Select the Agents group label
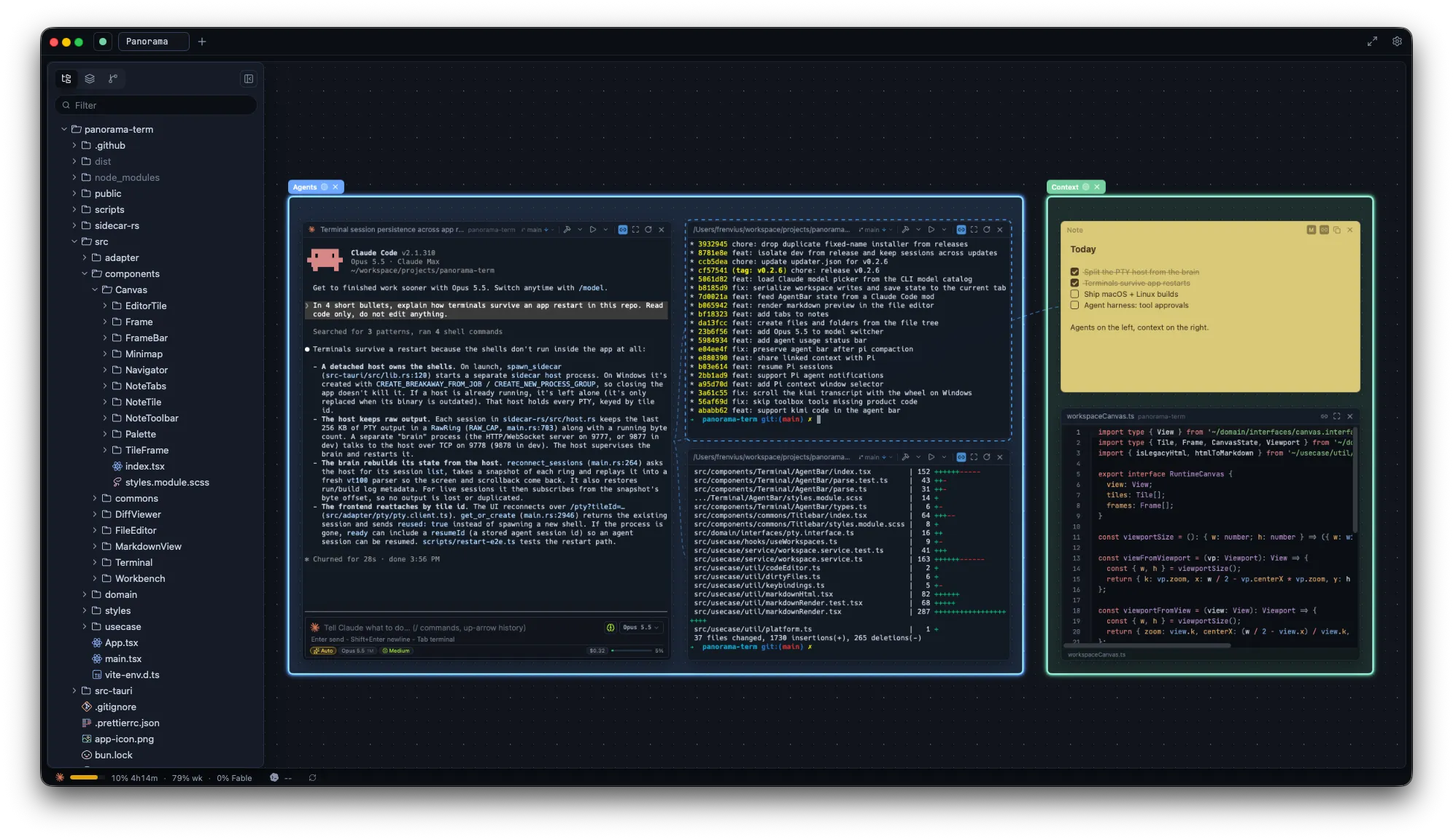Image resolution: width=1453 pixels, height=840 pixels. (305, 187)
